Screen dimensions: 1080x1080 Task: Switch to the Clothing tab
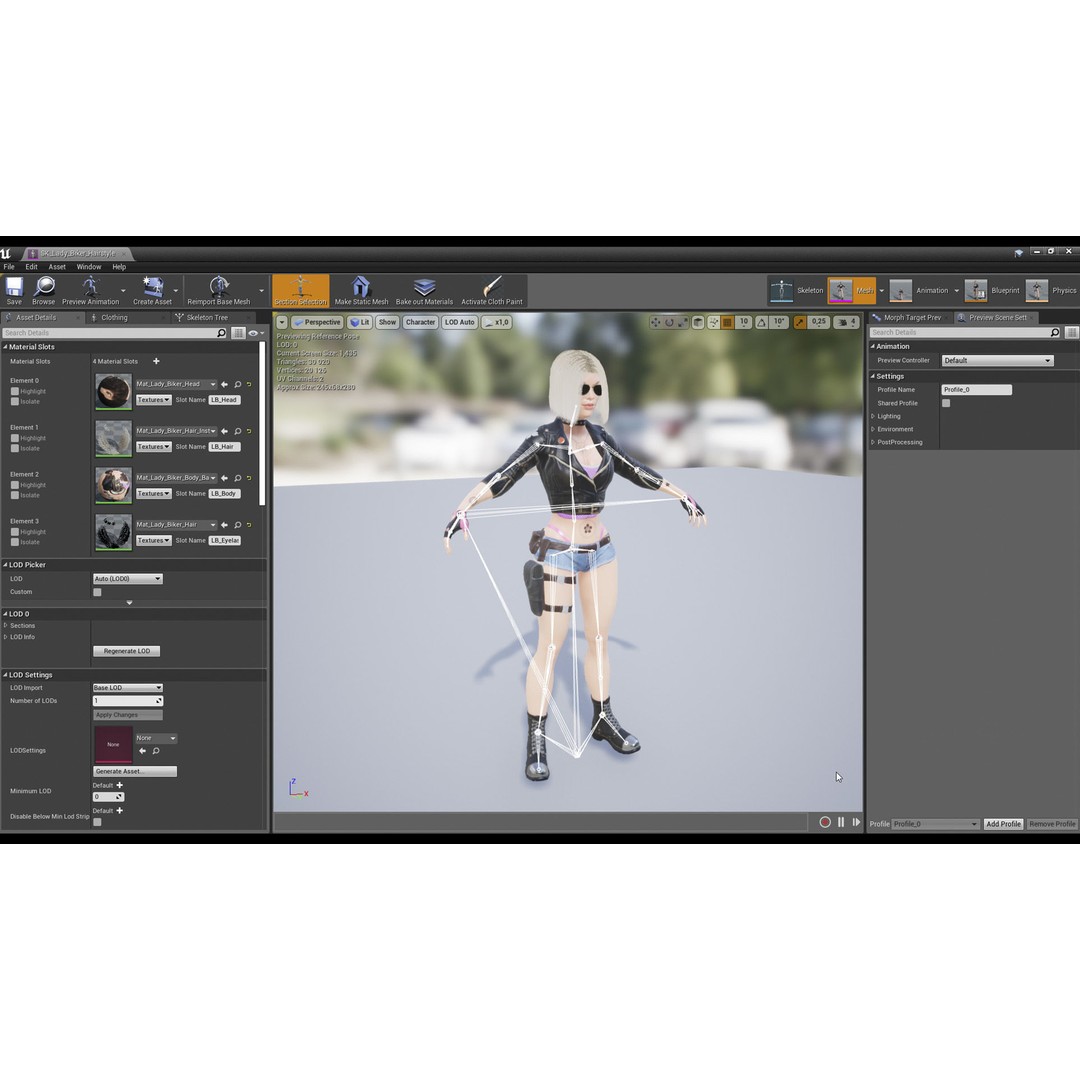114,318
